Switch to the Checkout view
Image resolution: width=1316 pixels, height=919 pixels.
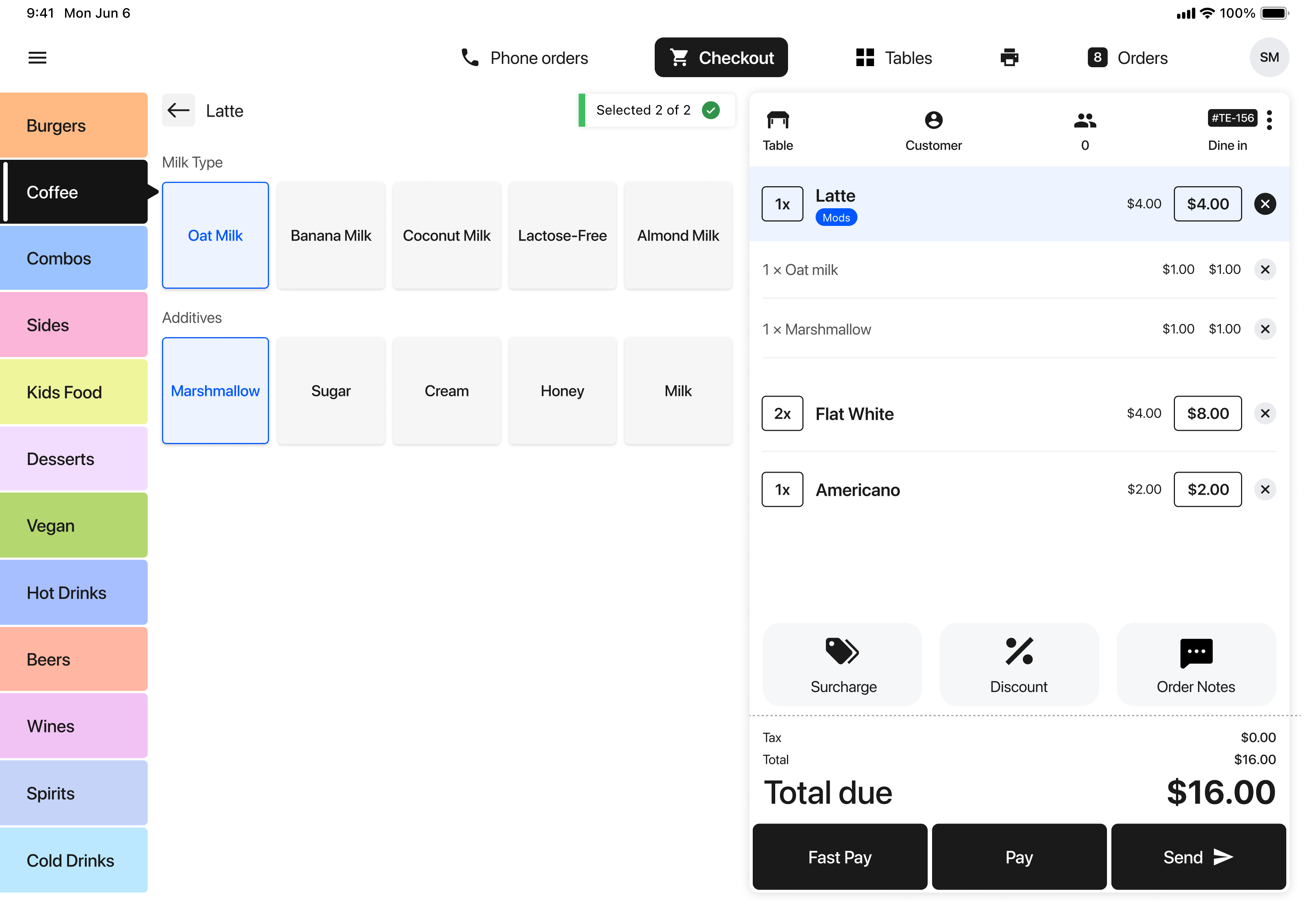[x=720, y=58]
